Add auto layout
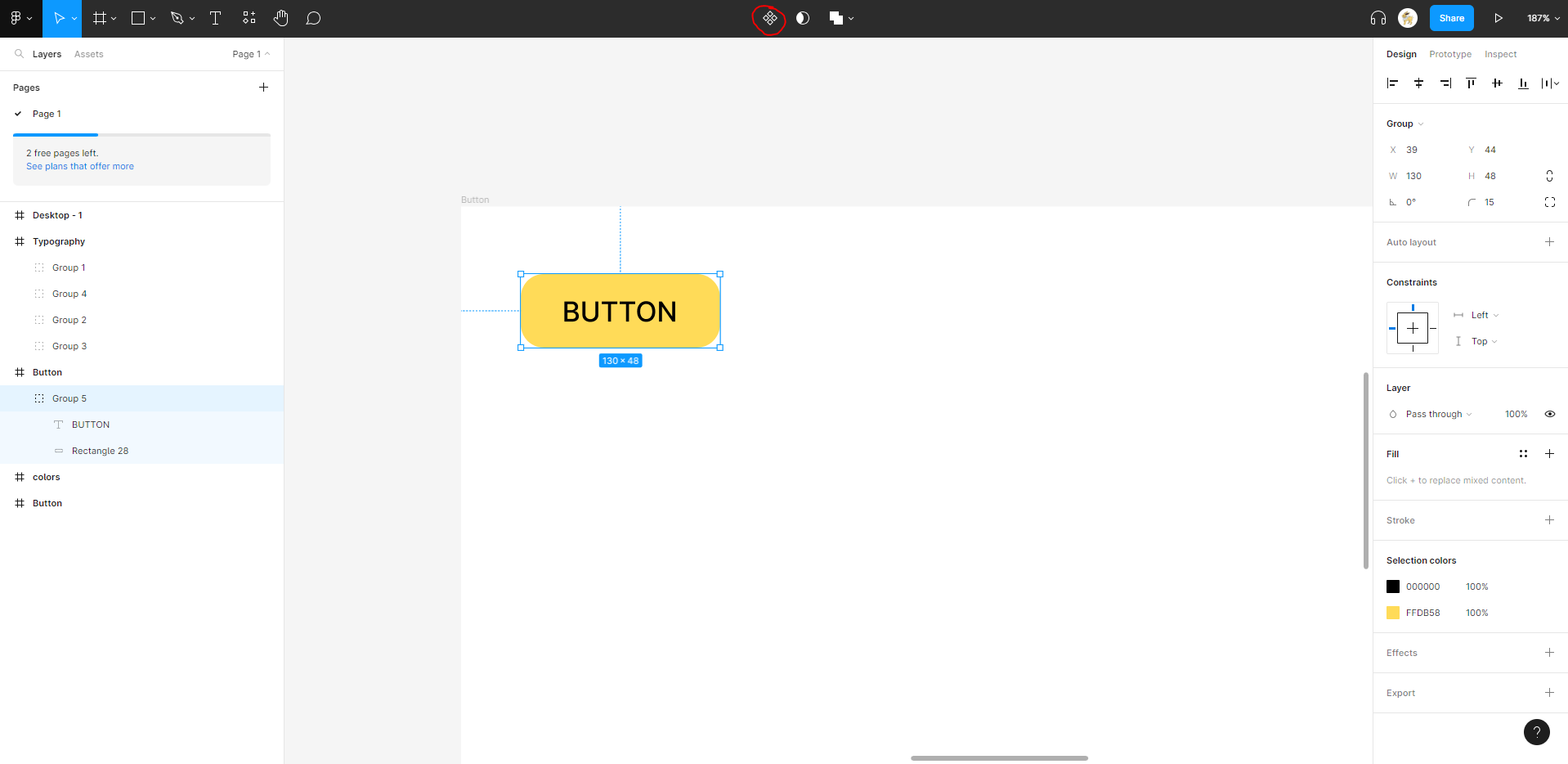The image size is (1568, 764). click(1549, 242)
